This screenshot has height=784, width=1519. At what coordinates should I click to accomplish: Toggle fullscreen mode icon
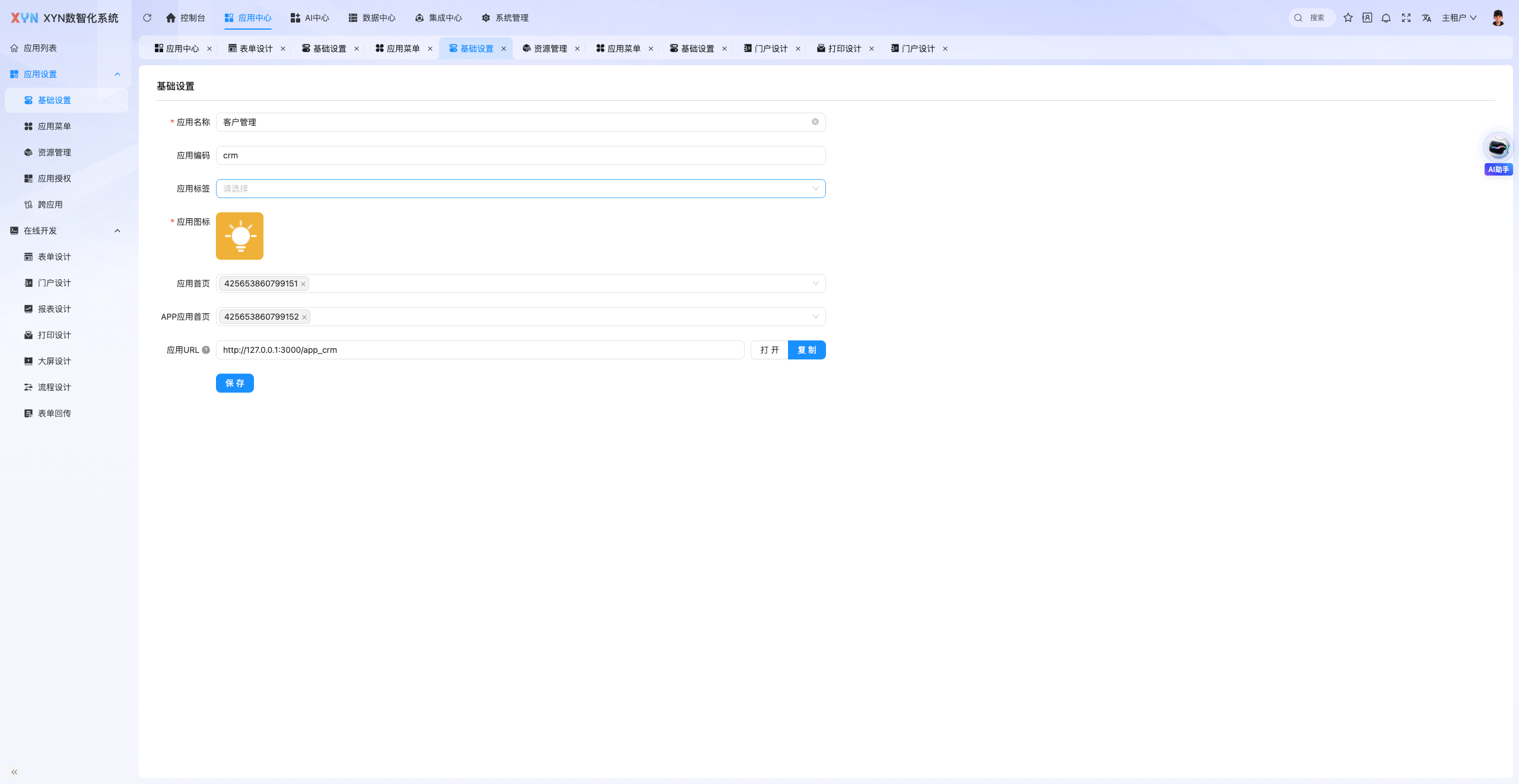(x=1406, y=18)
